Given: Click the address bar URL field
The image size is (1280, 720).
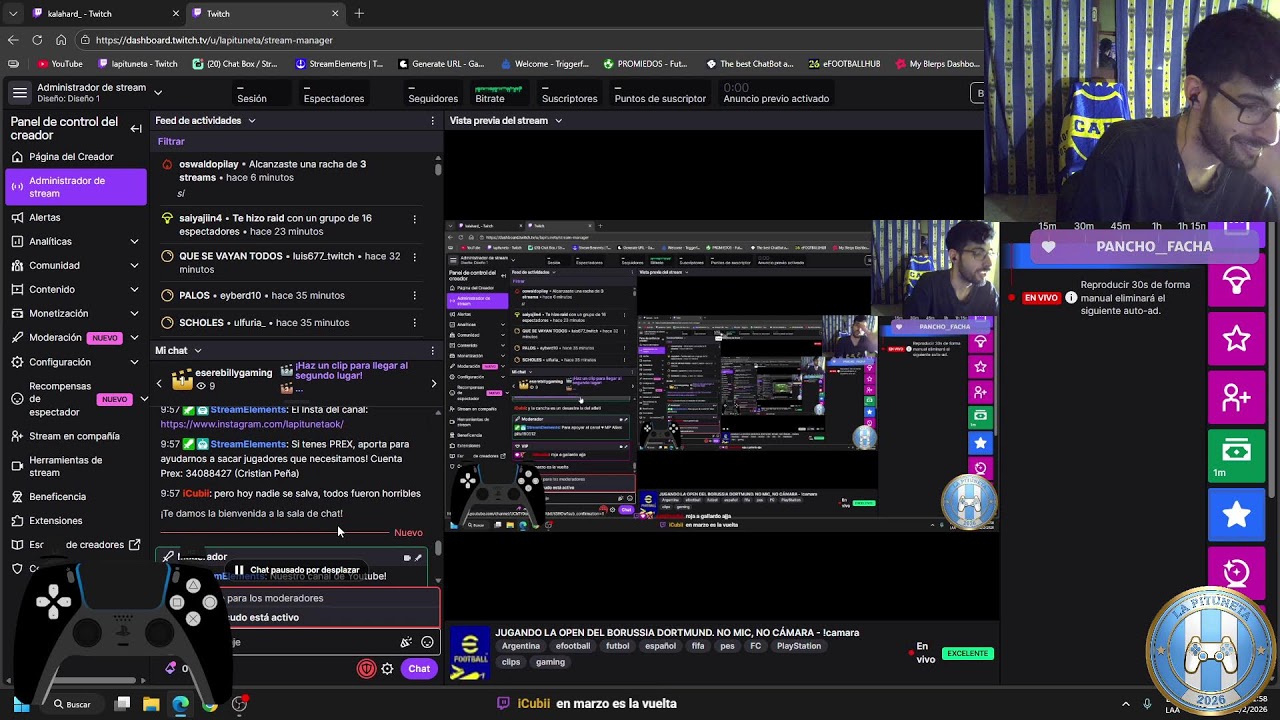Looking at the screenshot, I should 530,40.
